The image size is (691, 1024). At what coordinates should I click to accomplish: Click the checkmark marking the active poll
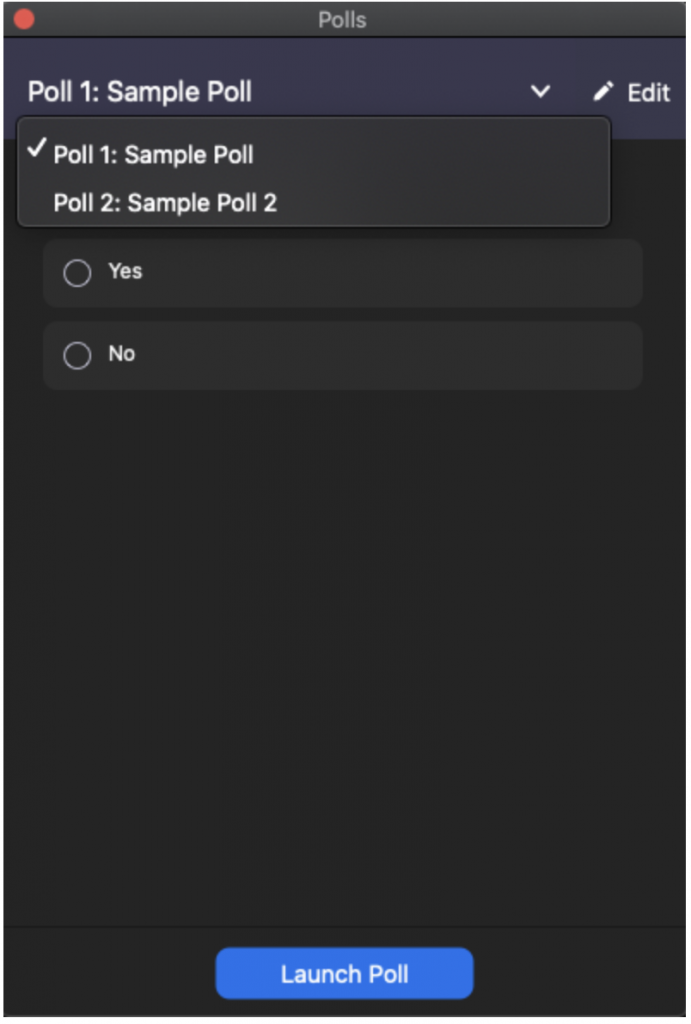click(37, 151)
